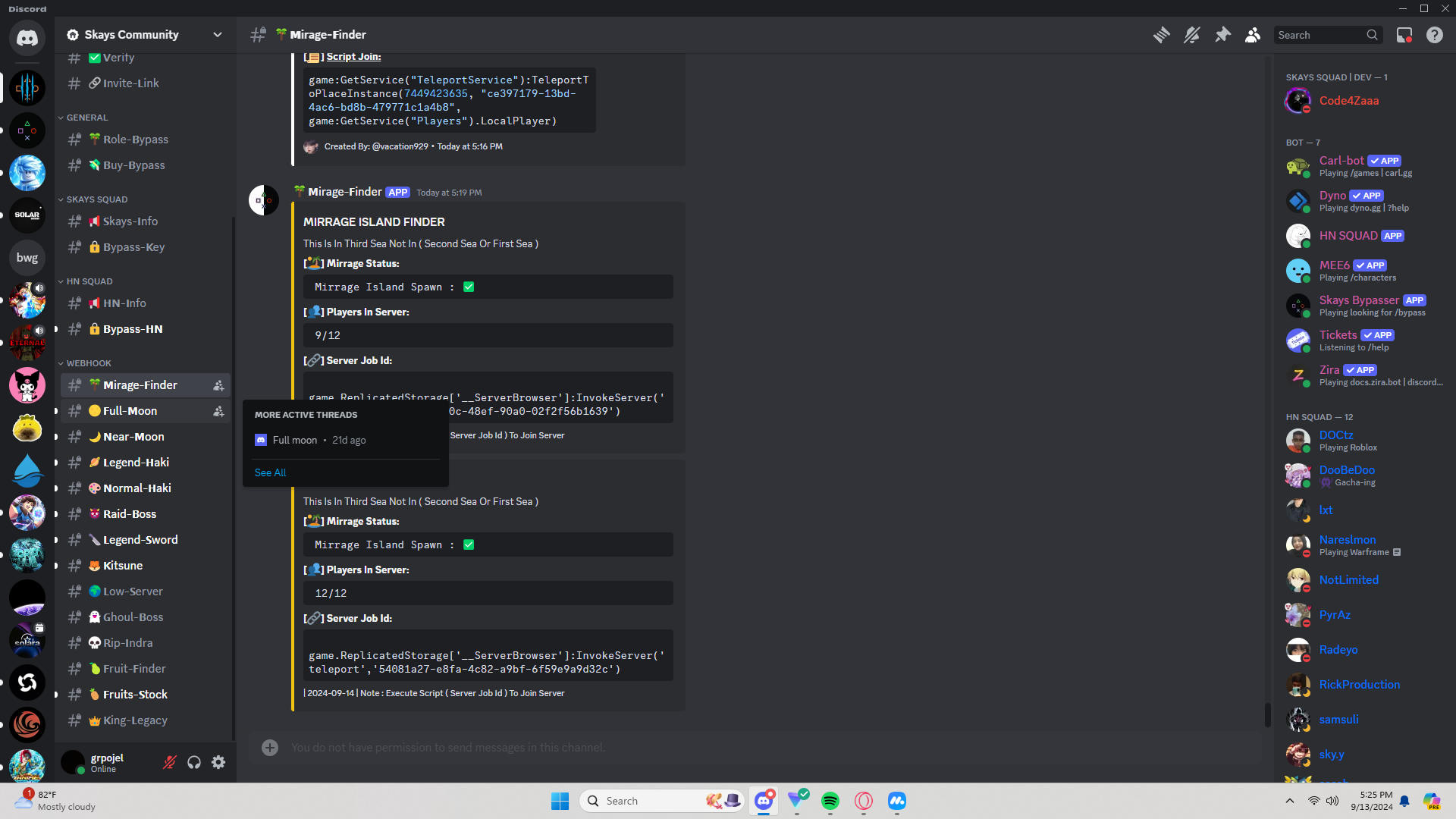Image resolution: width=1456 pixels, height=819 pixels.
Task: Open the Near-Moon channel
Action: 145,437
